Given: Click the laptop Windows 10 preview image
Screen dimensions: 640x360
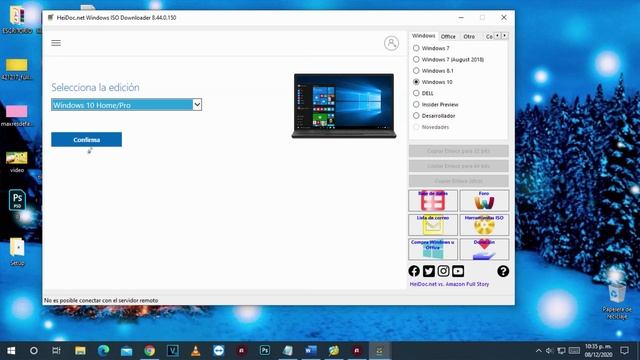Looking at the screenshot, I should (x=344, y=106).
